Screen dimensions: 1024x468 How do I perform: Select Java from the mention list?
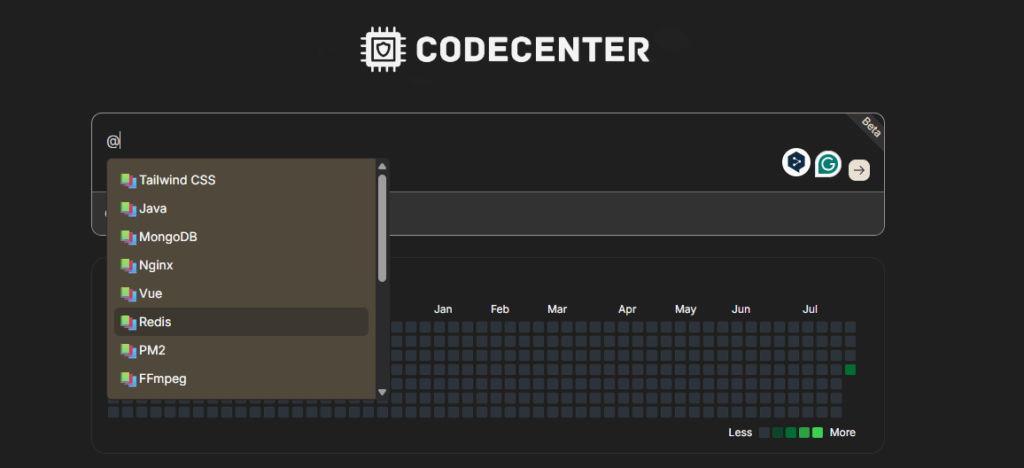click(x=241, y=209)
